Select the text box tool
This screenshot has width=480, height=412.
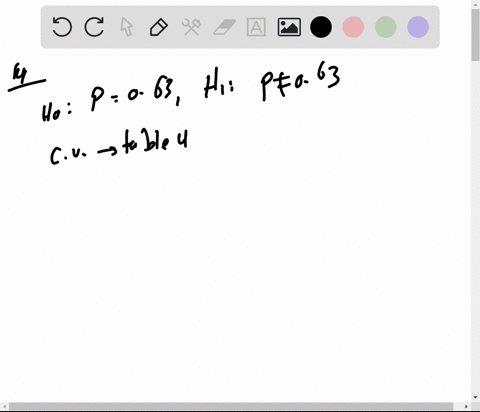tap(256, 27)
